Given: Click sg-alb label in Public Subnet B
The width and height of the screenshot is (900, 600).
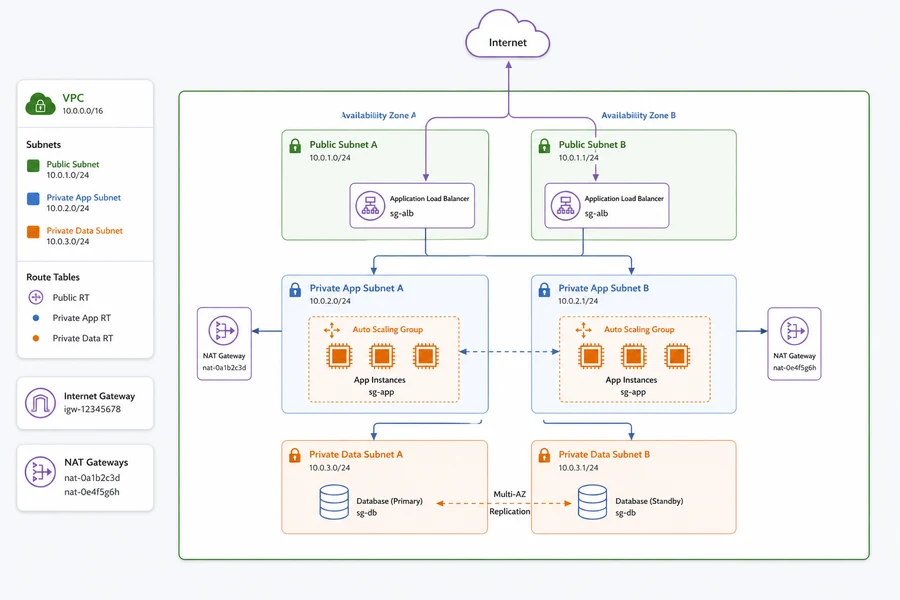Looking at the screenshot, I should [596, 214].
